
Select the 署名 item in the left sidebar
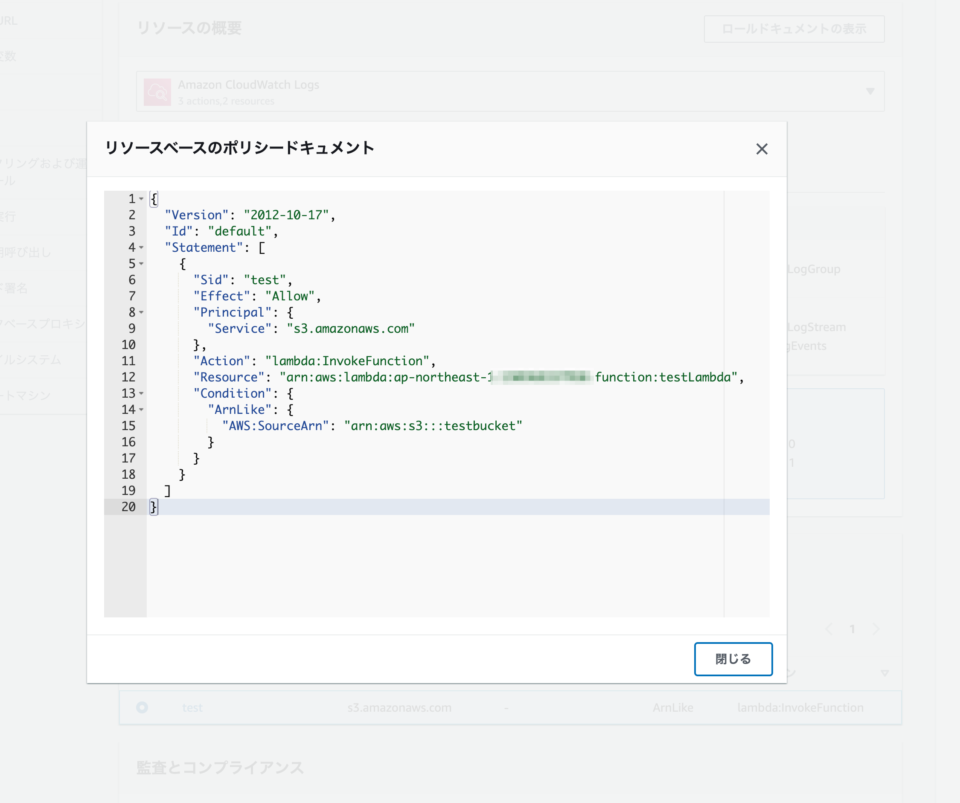click(25, 285)
